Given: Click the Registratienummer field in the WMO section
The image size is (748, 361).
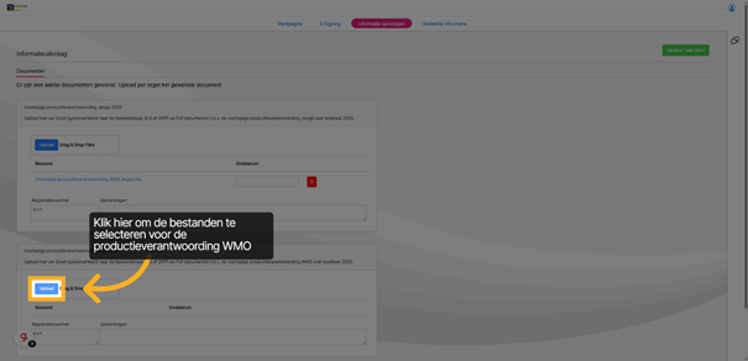Looking at the screenshot, I should click(x=65, y=336).
